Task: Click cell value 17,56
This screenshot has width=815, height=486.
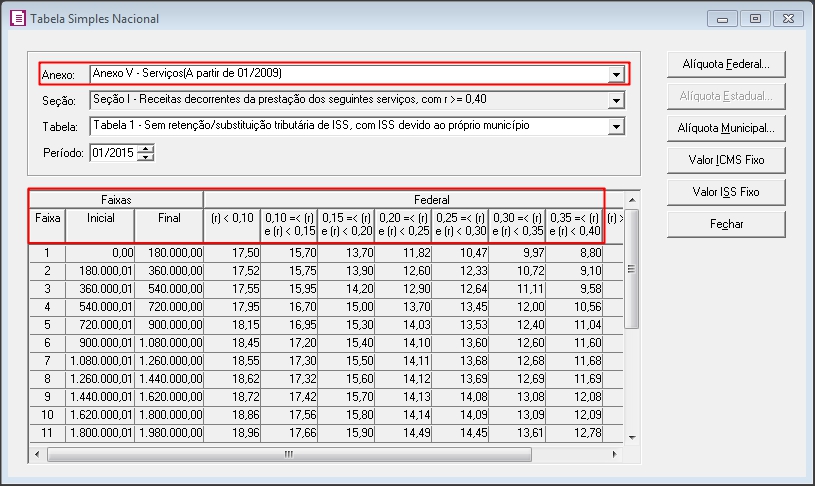Action: 289,415
